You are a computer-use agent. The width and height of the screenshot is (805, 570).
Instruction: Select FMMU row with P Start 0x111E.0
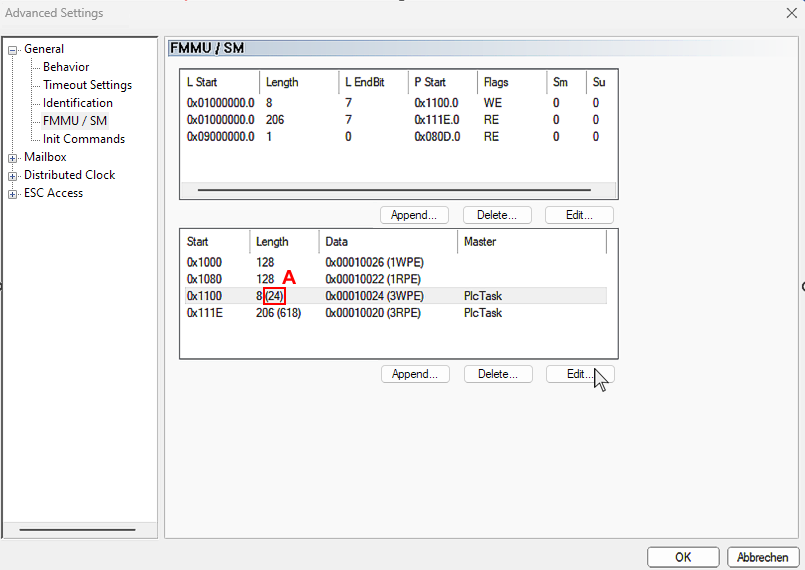398,120
